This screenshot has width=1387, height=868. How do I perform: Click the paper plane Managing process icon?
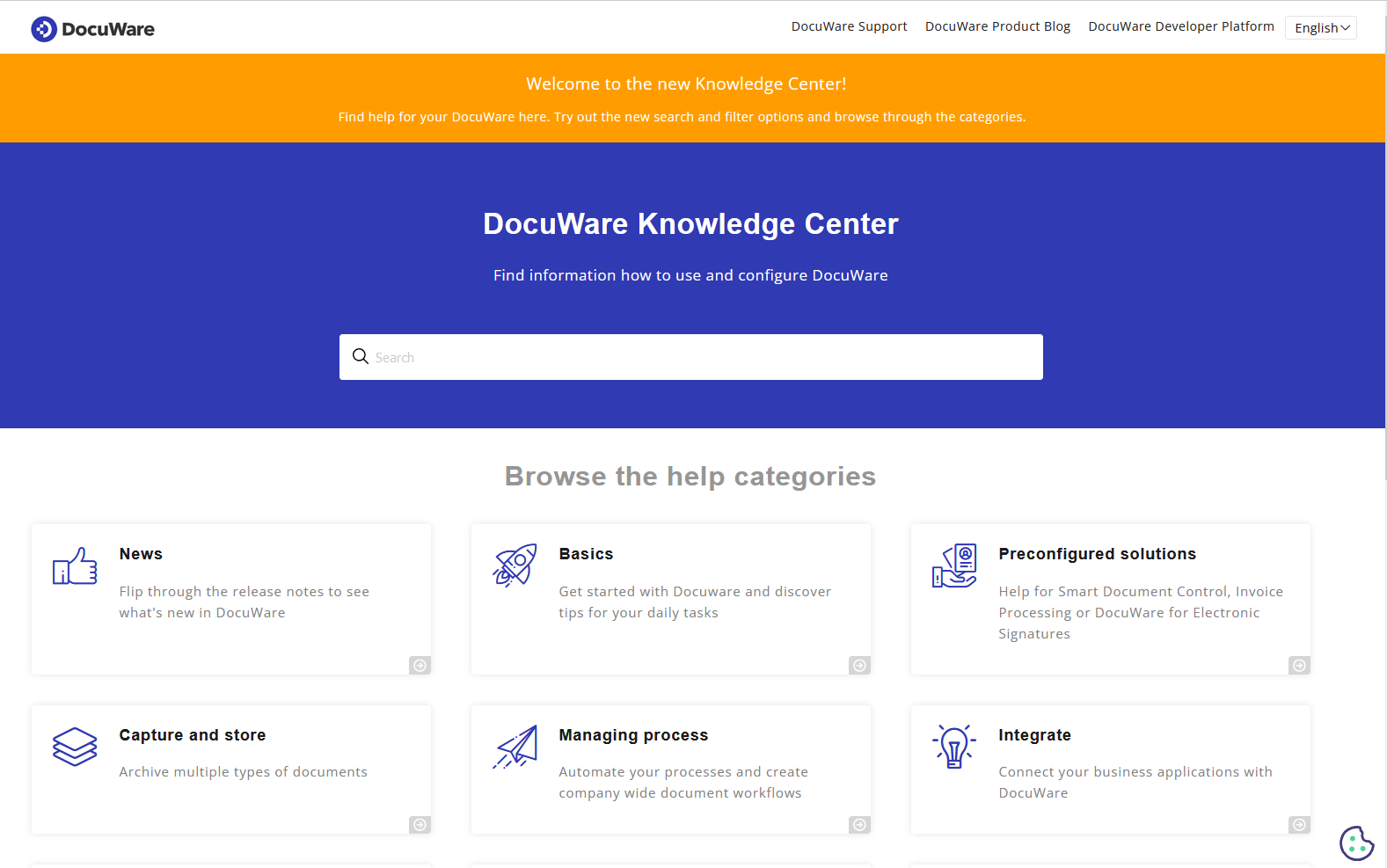tap(515, 747)
